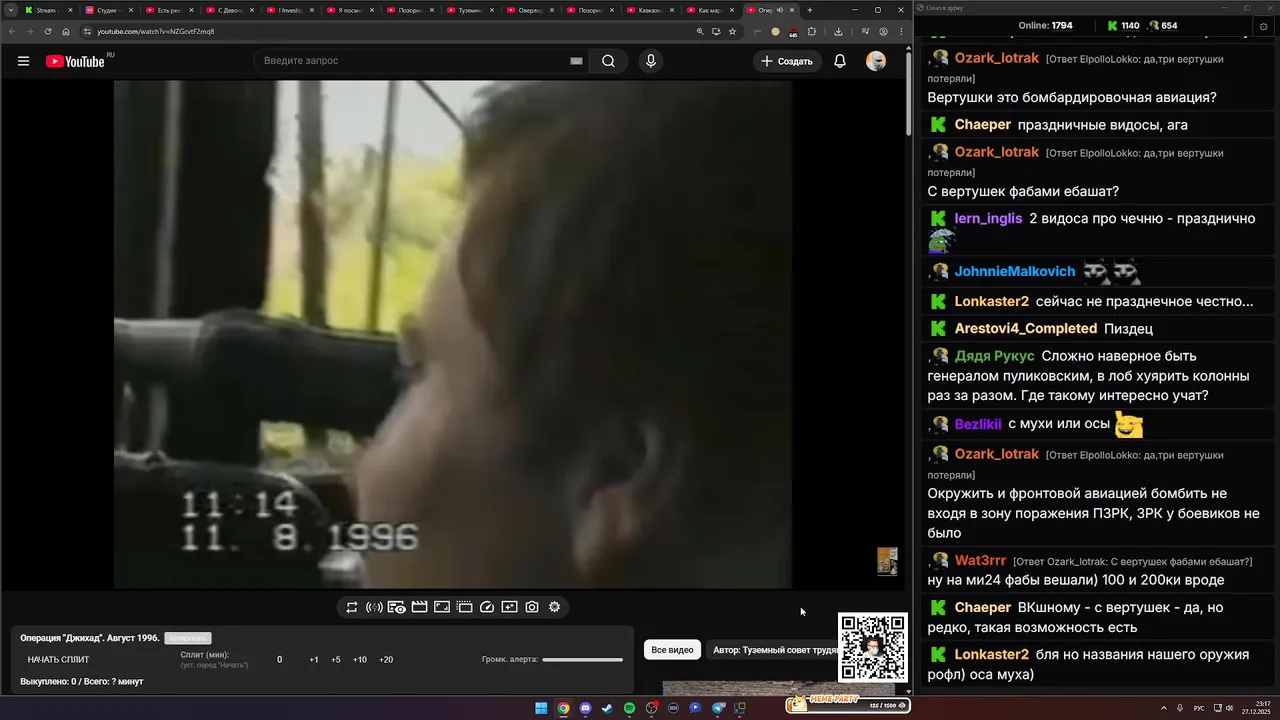The image size is (1280, 720).
Task: Click the 'MEME PARTY' widget on the taskbar
Action: point(848,705)
